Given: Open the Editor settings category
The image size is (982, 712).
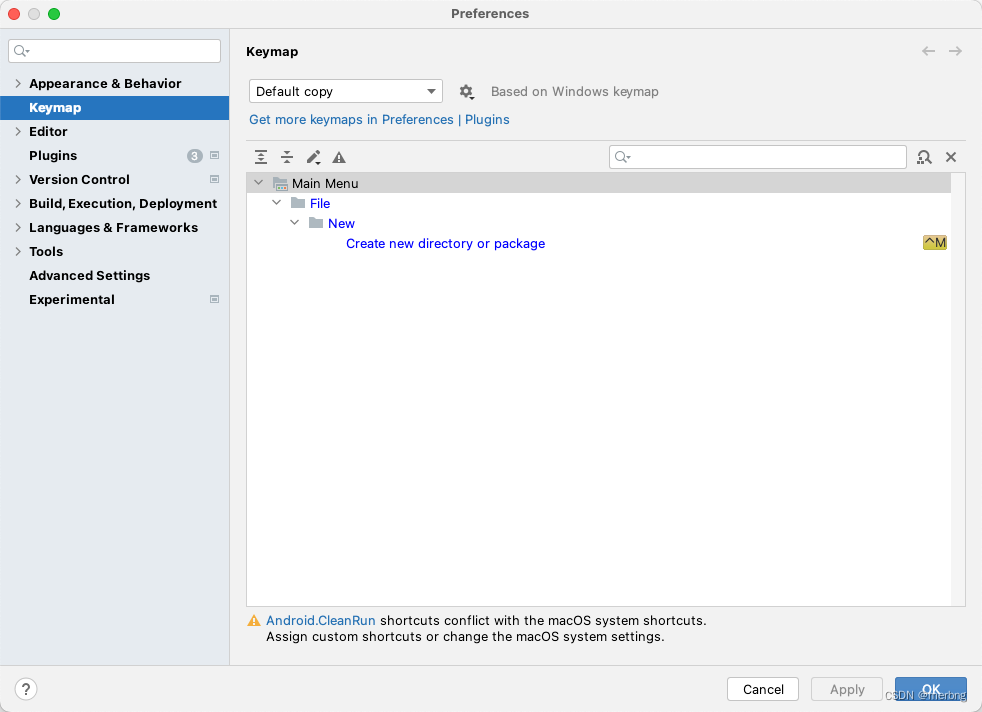Looking at the screenshot, I should (x=48, y=132).
